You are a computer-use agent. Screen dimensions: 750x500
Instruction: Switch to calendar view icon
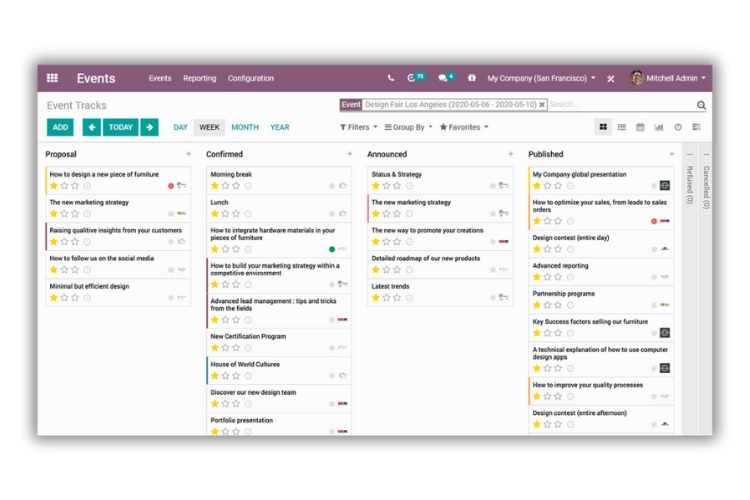point(640,127)
